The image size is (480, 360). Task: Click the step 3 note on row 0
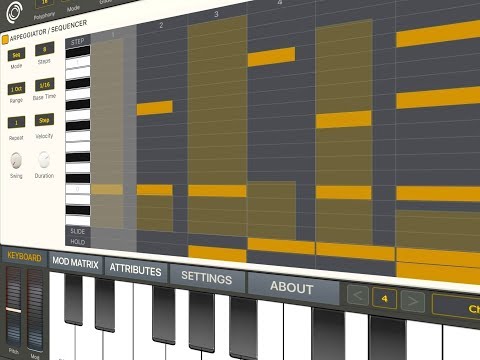pos(217,191)
